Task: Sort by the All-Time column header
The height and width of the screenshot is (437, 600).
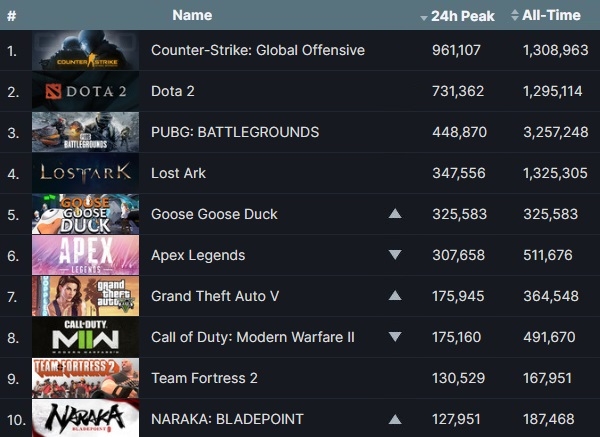Action: pyautogui.click(x=546, y=15)
